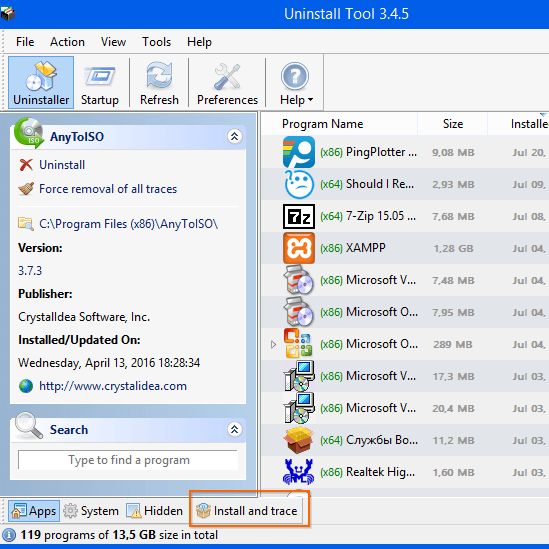Click the Uninstall link
This screenshot has height=549, width=549.
click(62, 165)
